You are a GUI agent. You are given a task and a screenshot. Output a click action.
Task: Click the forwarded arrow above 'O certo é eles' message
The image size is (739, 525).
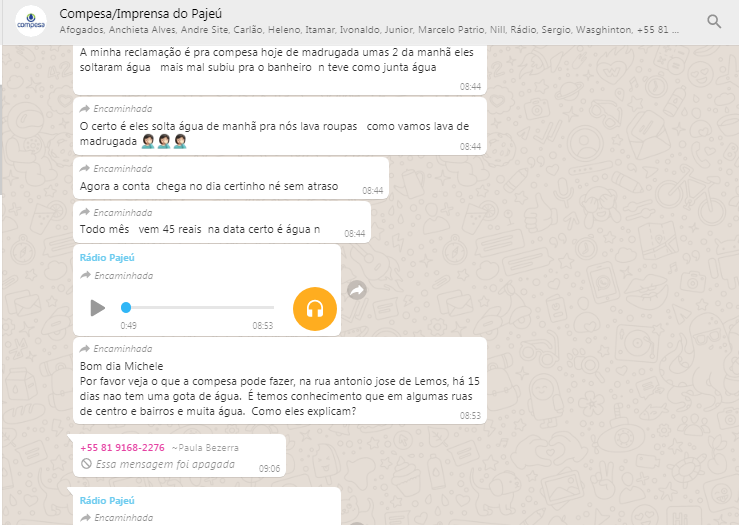tap(85, 108)
